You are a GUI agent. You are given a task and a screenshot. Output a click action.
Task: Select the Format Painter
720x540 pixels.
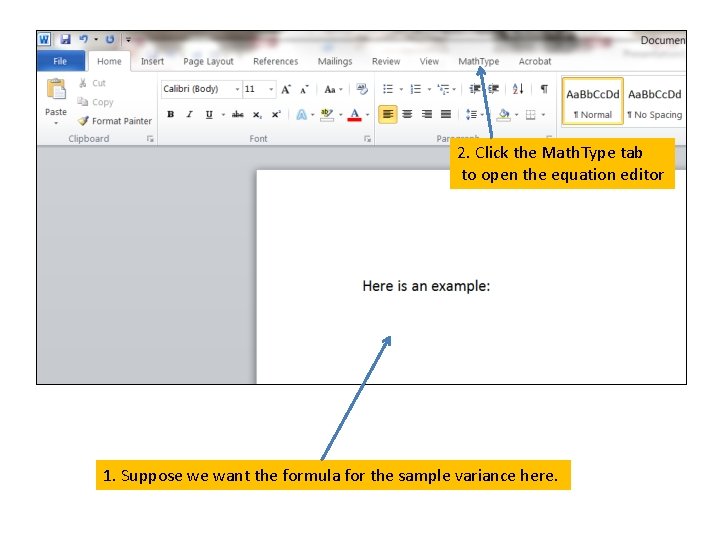point(115,121)
